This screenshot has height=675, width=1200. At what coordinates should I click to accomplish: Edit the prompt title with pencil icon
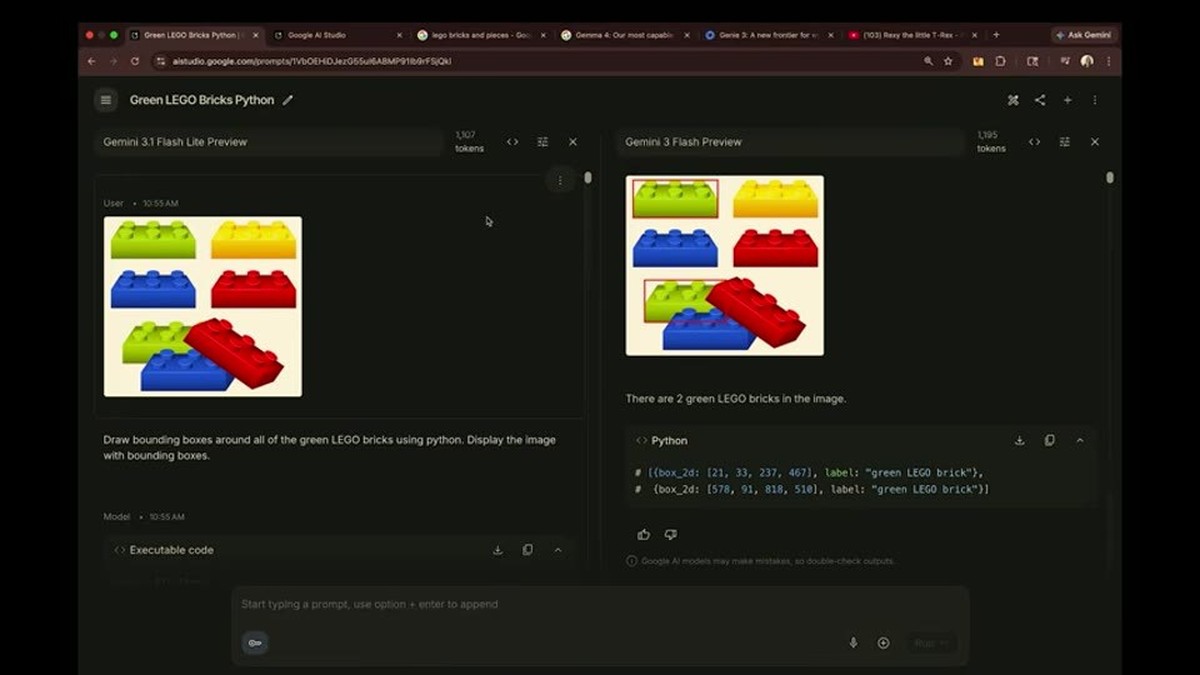(288, 100)
